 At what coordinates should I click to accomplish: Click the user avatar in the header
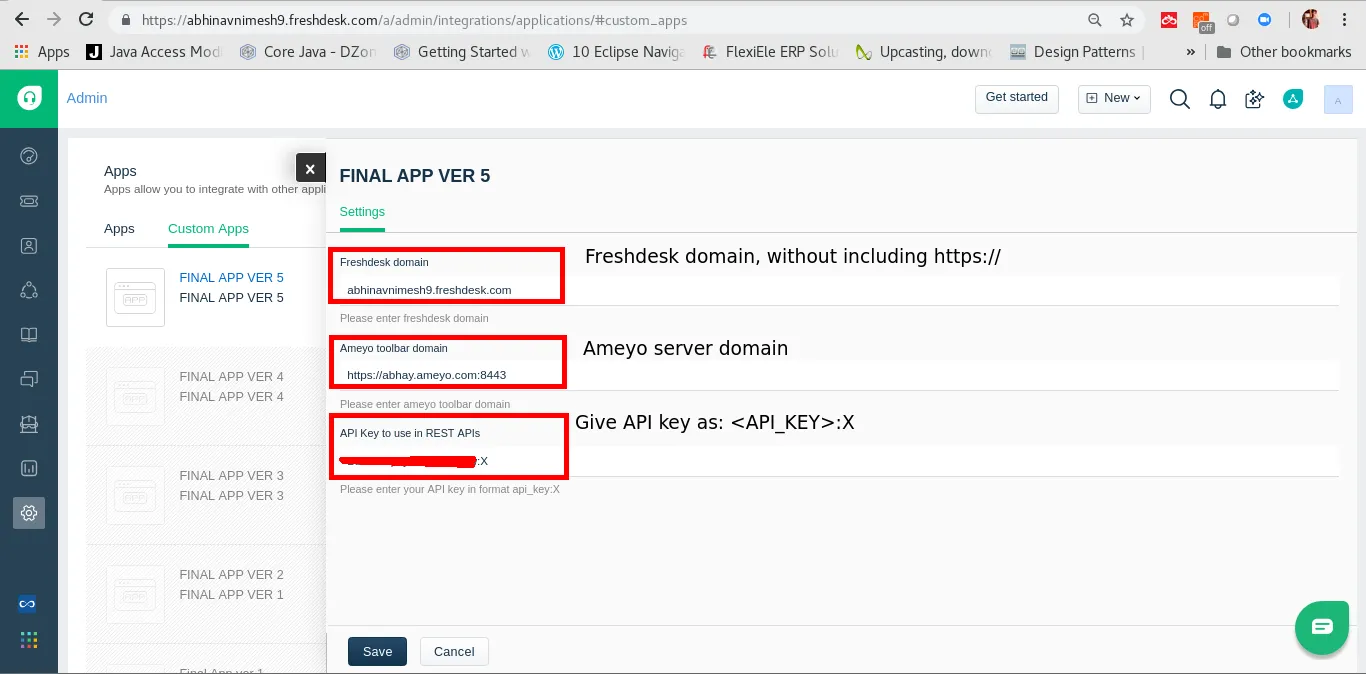click(x=1338, y=99)
